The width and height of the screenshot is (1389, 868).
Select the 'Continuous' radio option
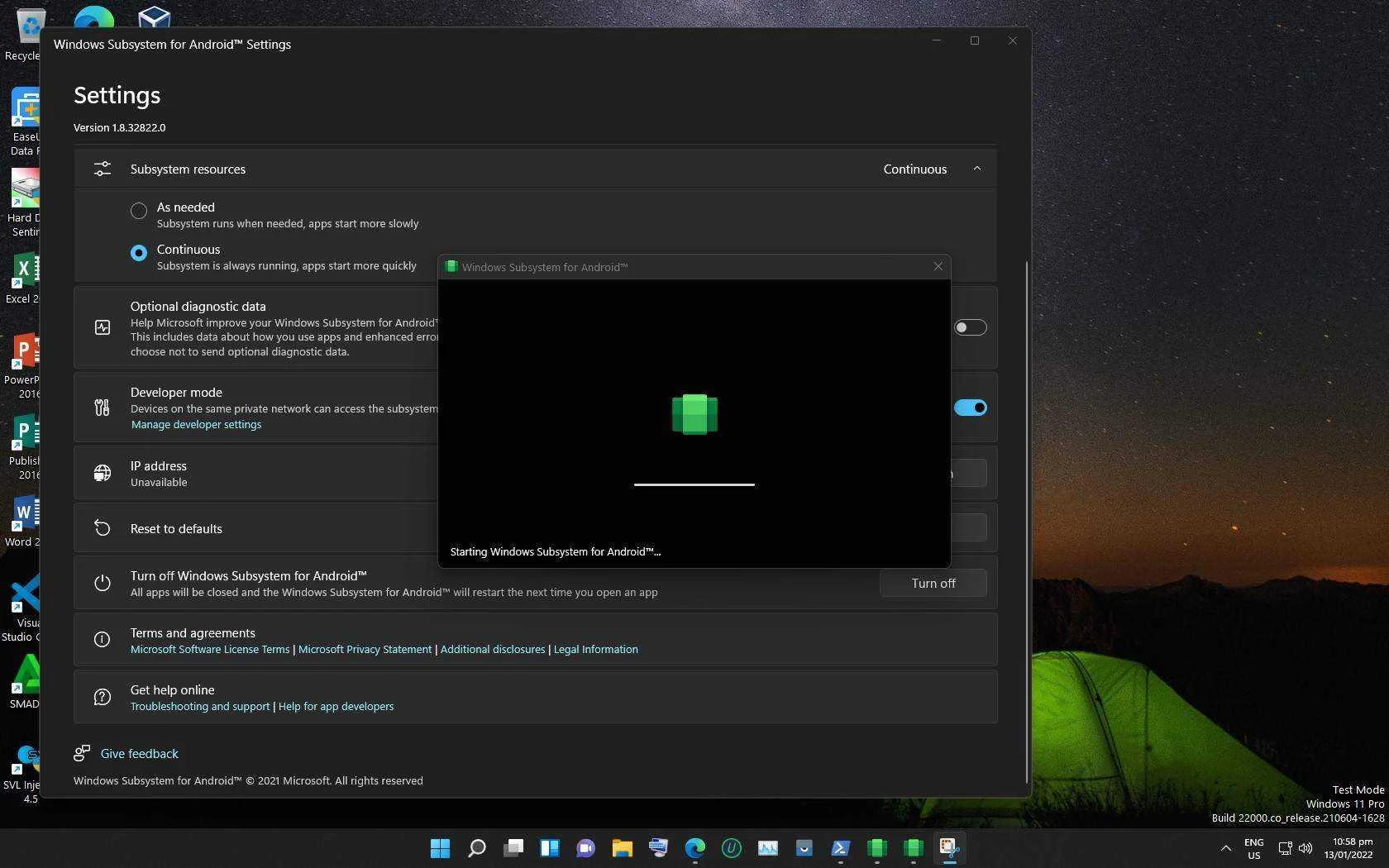coord(139,253)
